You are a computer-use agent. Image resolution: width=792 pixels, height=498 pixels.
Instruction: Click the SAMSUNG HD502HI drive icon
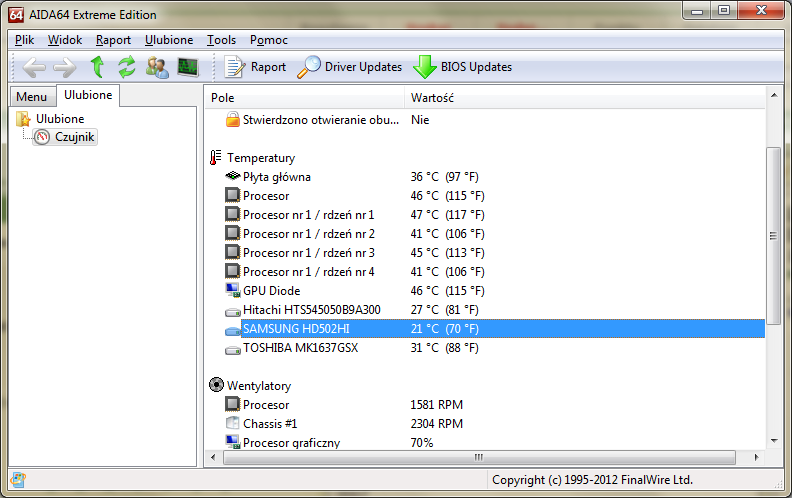click(233, 331)
